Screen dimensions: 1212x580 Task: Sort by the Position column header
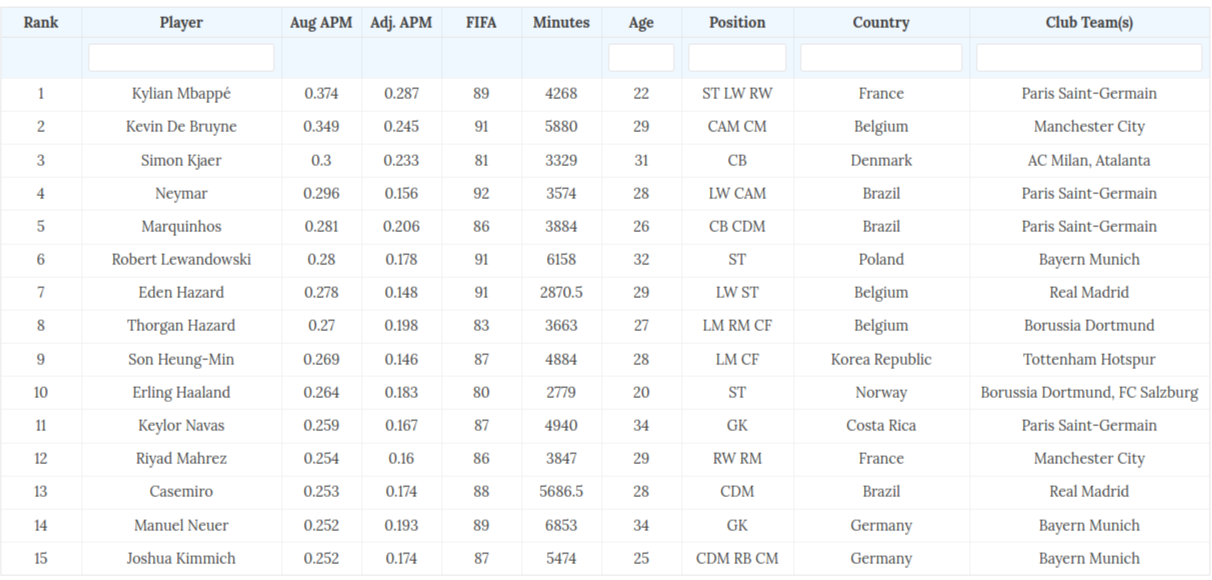pyautogui.click(x=737, y=22)
